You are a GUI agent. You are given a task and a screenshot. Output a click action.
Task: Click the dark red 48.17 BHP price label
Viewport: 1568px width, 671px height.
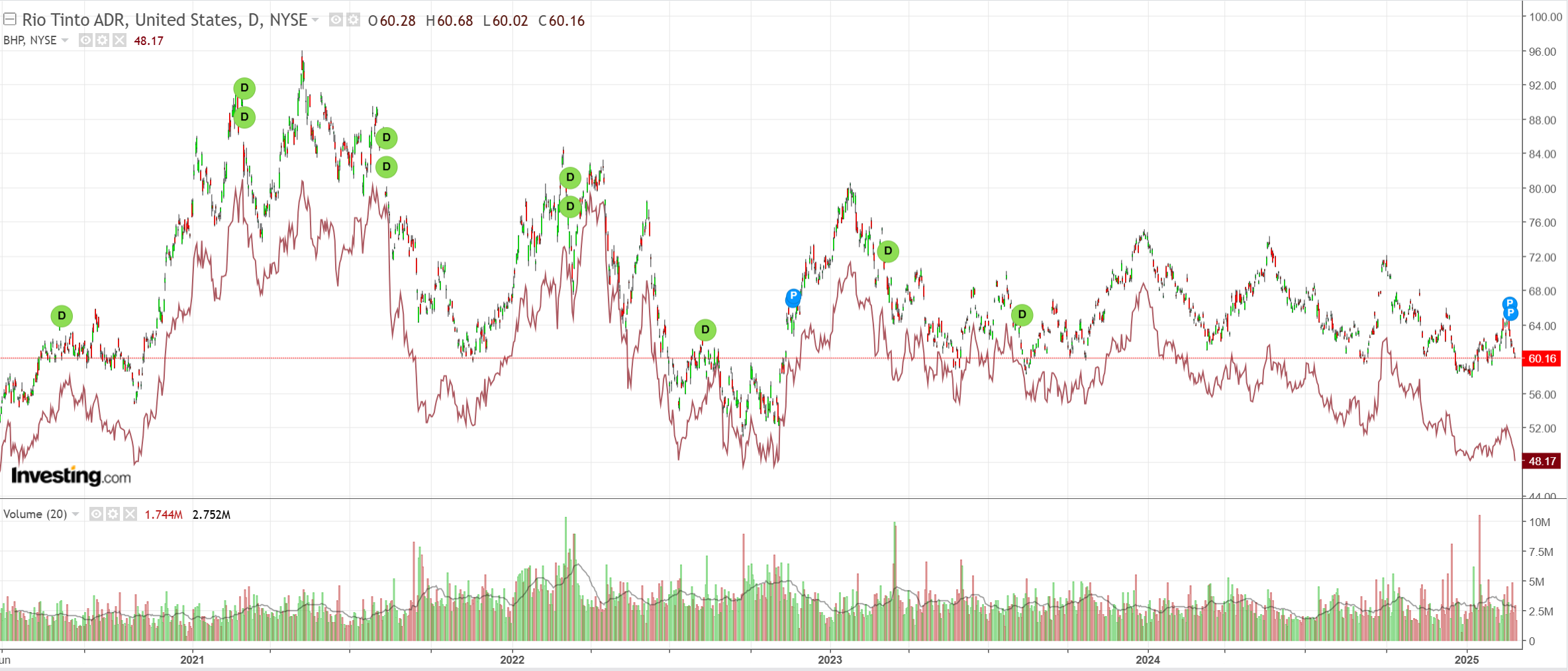1542,461
